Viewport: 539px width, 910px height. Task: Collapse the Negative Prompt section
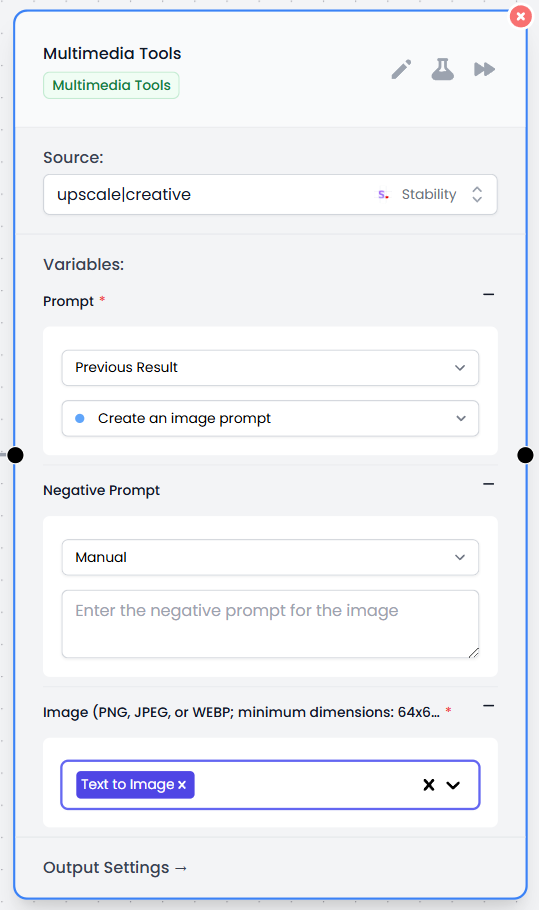click(x=489, y=484)
